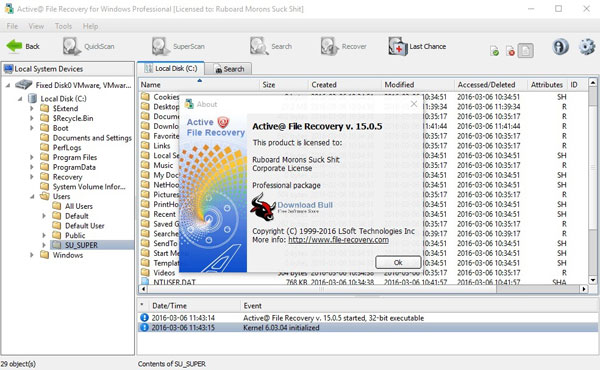The width and height of the screenshot is (600, 370).
Task: Click Ok in the About dialog
Action: 398,262
